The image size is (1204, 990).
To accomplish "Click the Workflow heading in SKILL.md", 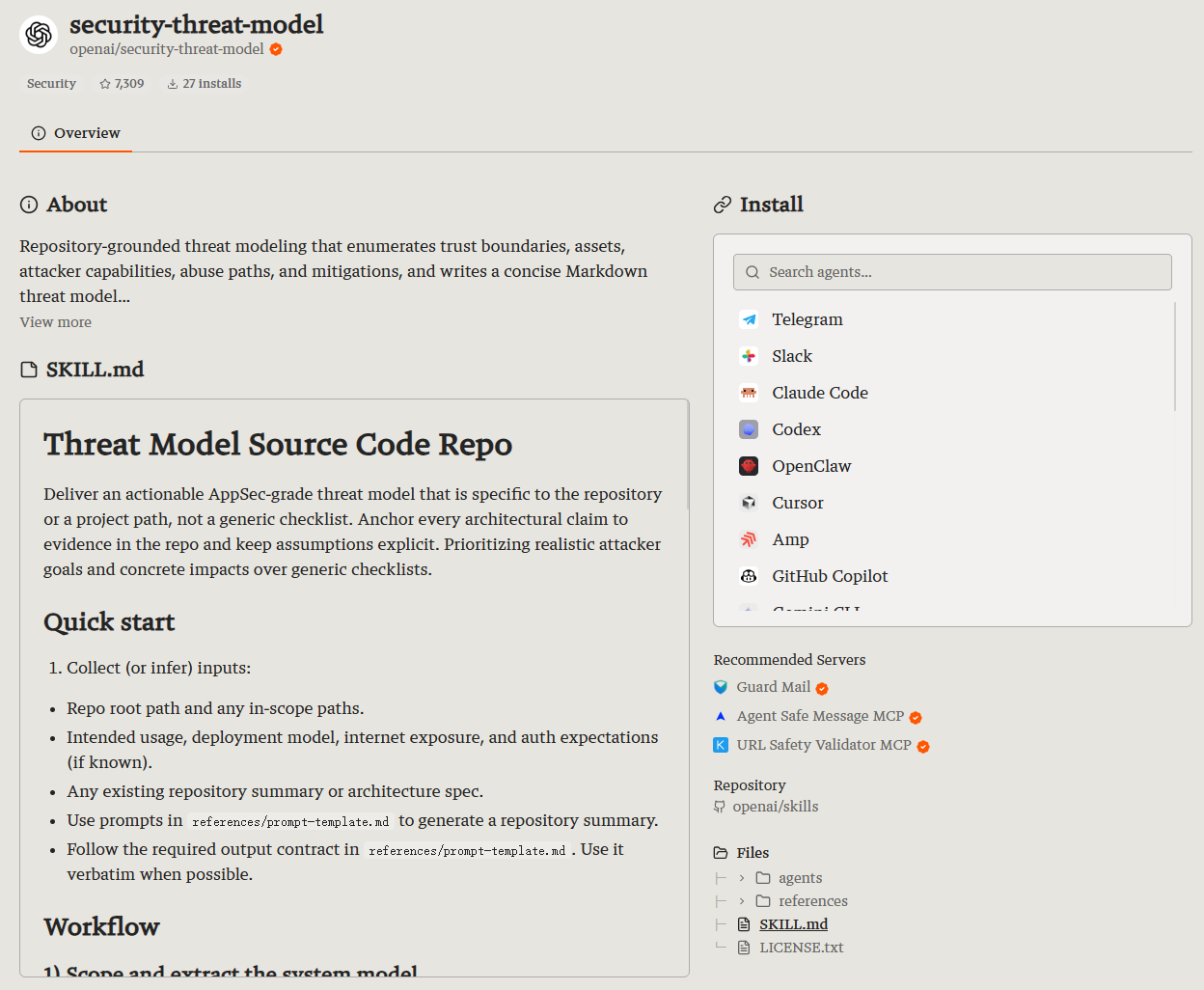I will coord(101,927).
